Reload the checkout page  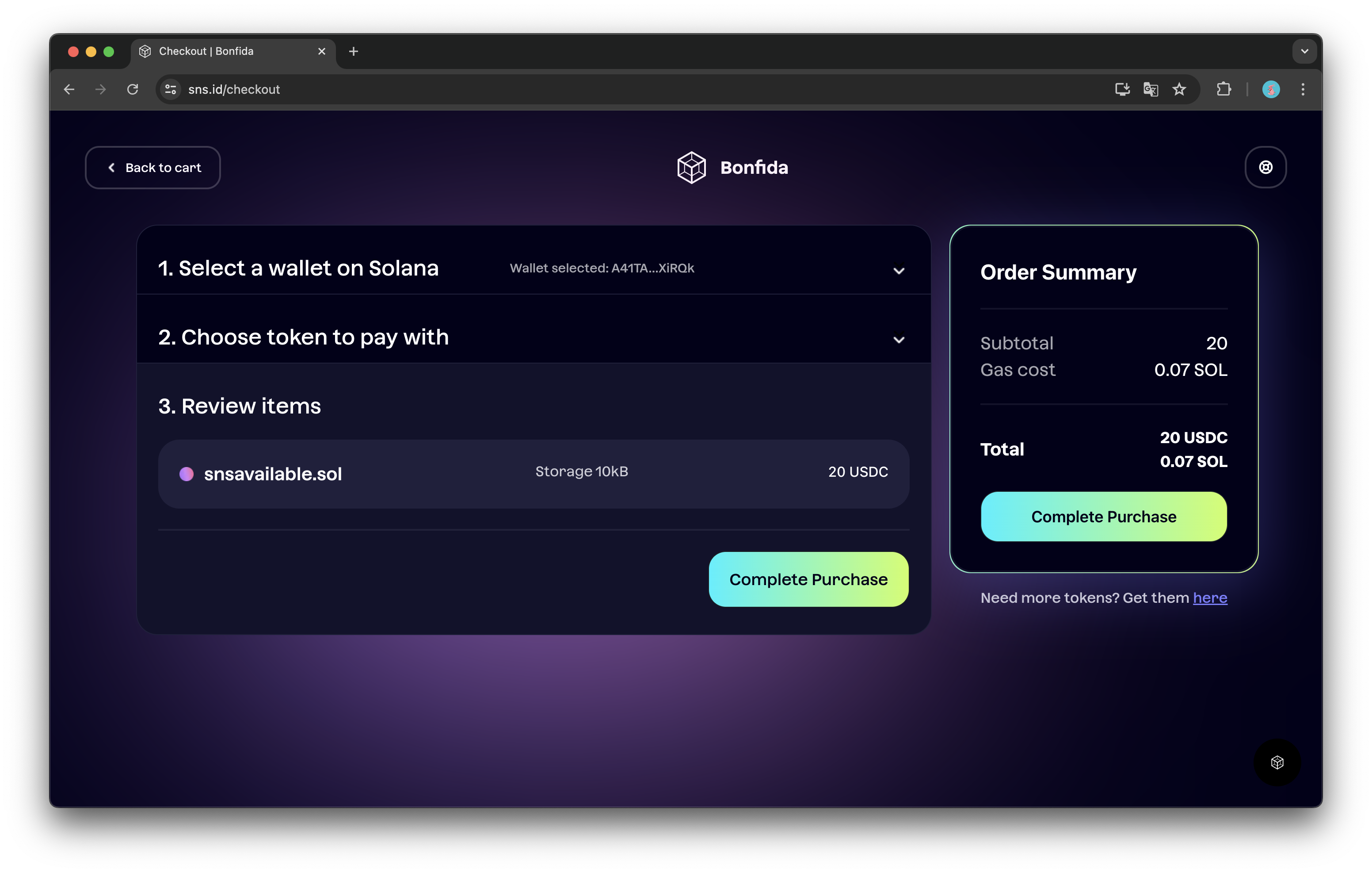[133, 89]
